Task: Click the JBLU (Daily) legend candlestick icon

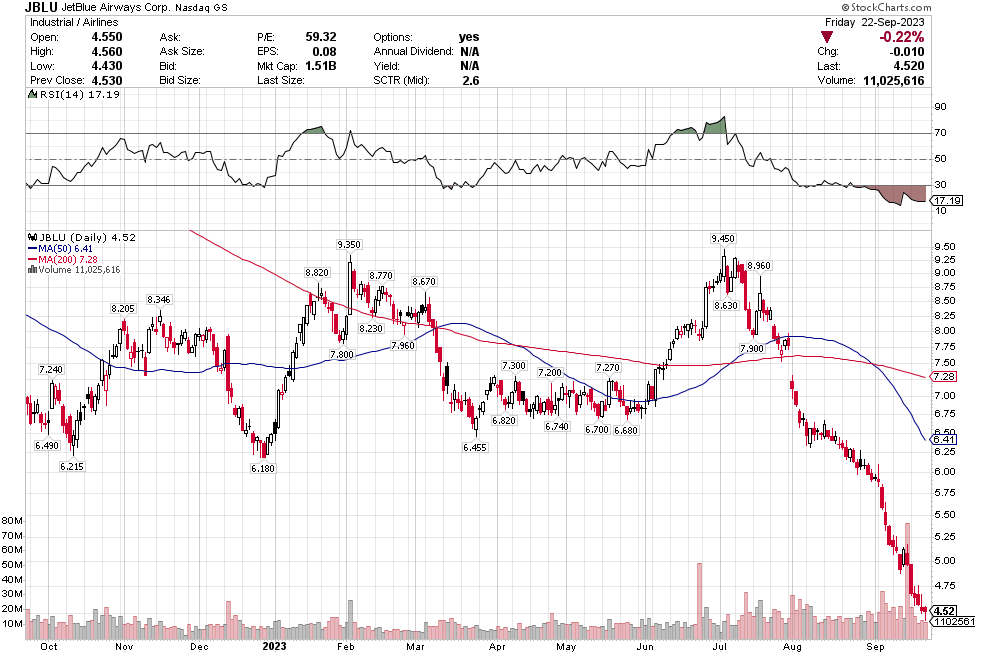Action: pos(30,237)
